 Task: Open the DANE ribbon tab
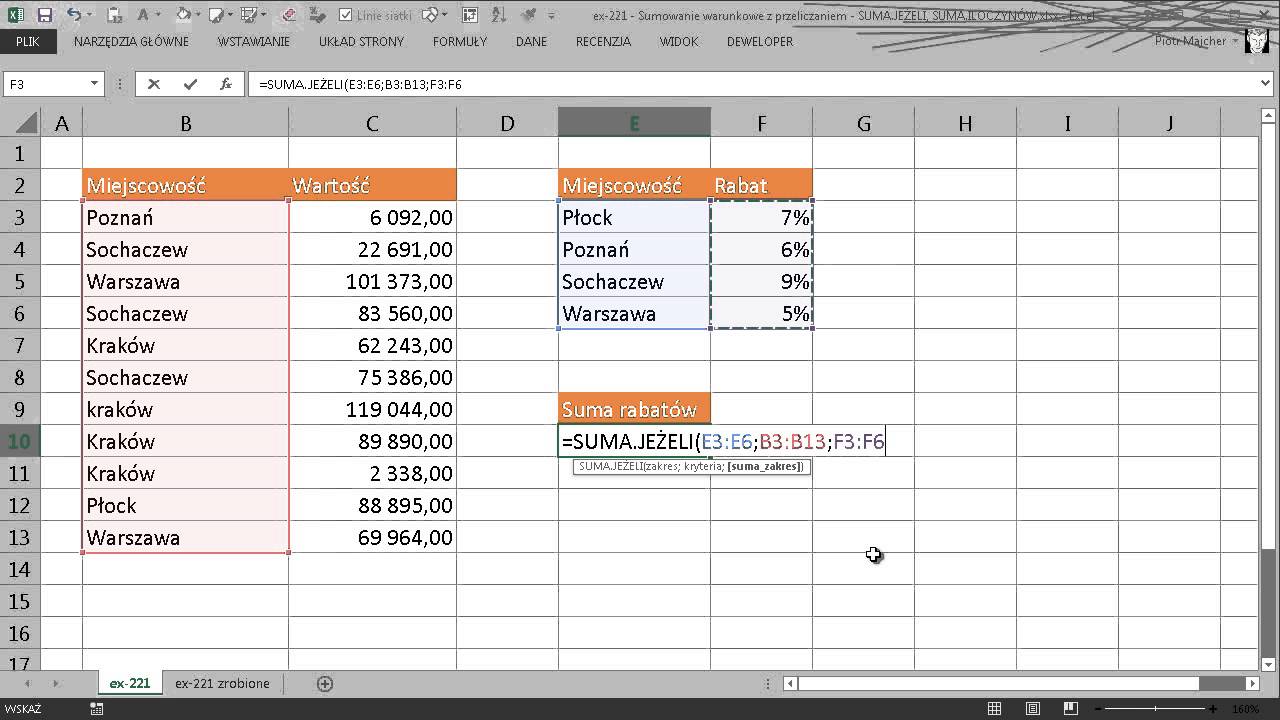tap(531, 41)
